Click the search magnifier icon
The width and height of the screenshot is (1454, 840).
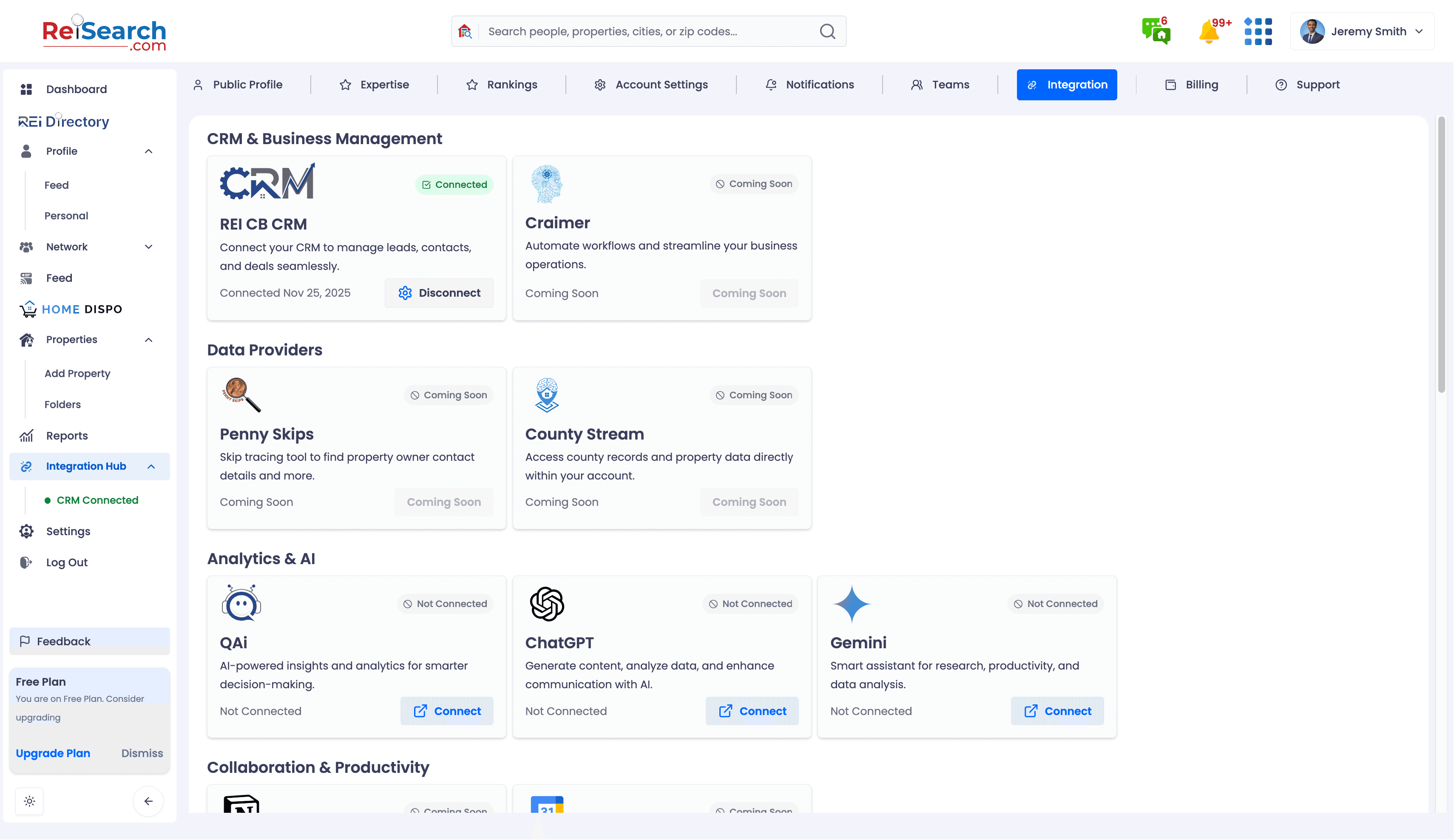(827, 31)
